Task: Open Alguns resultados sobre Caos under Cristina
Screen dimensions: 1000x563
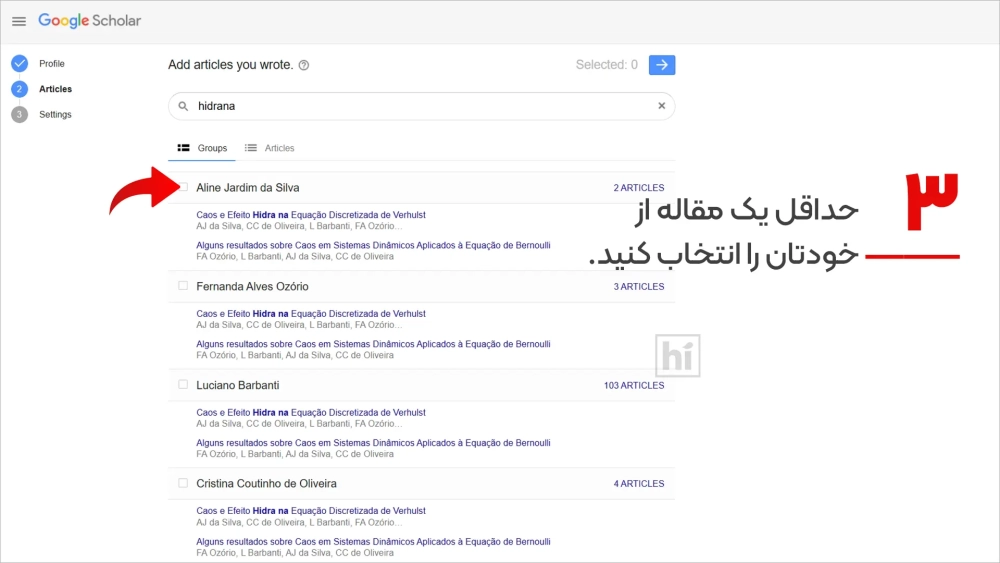Action: (373, 541)
